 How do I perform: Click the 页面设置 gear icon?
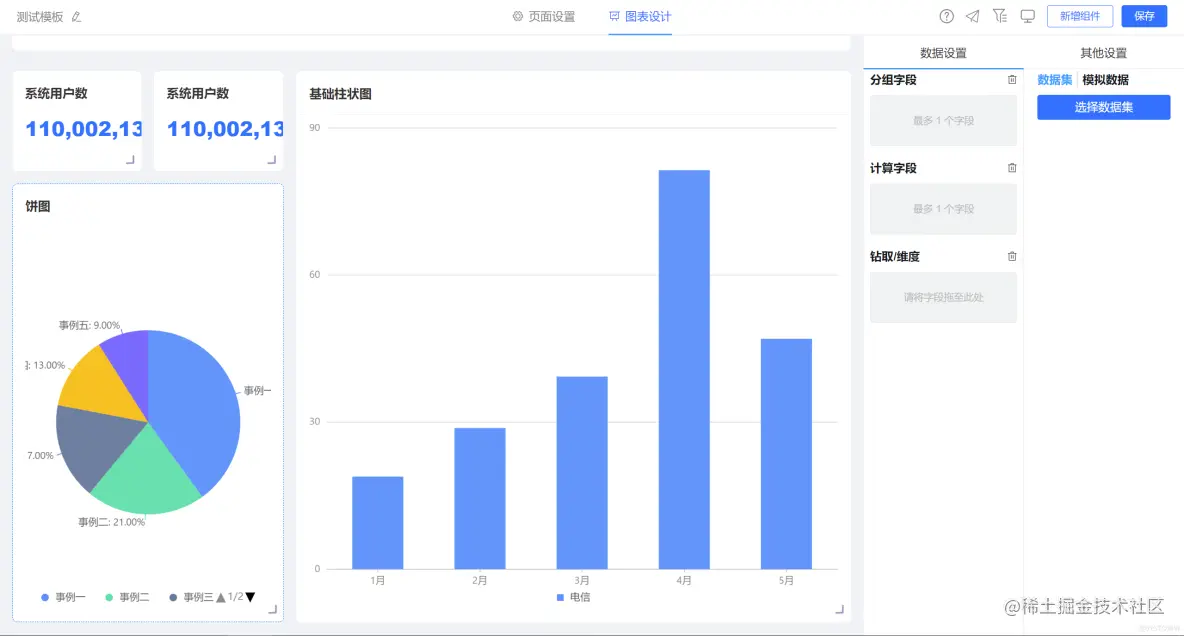pos(517,16)
